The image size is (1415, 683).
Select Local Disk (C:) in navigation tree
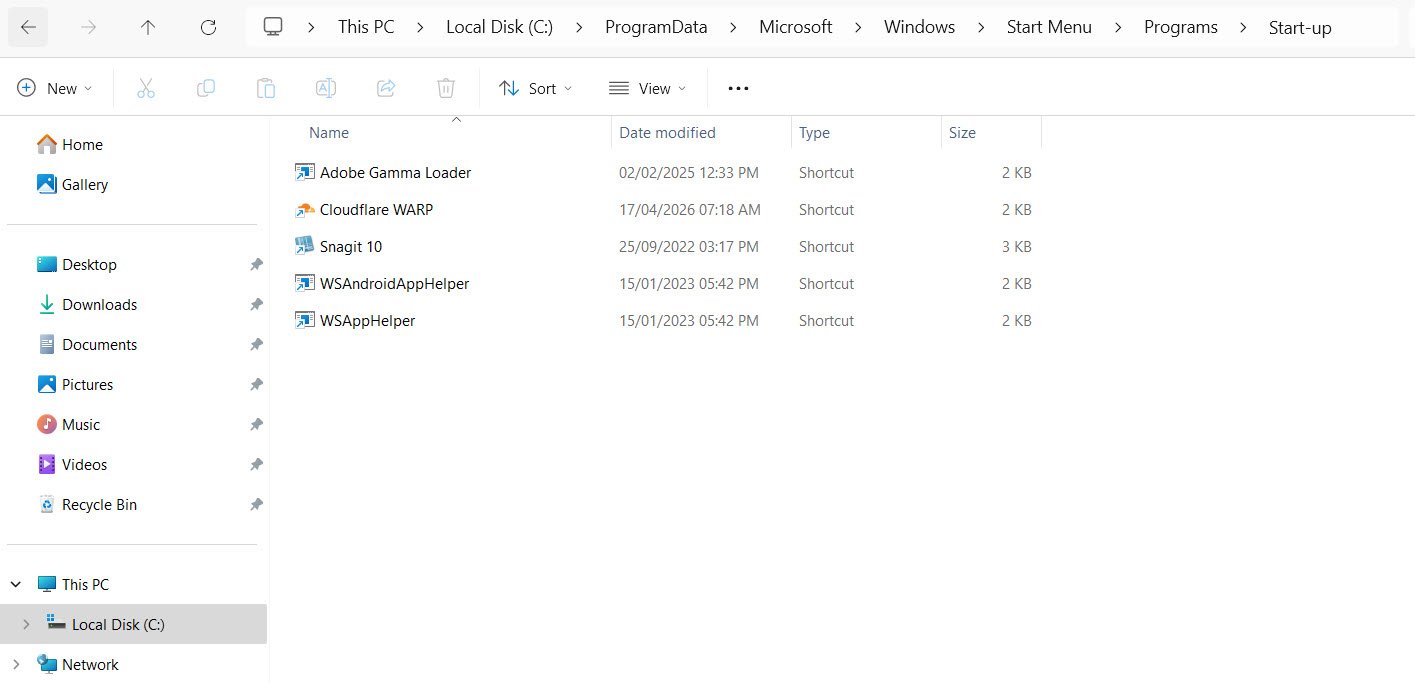(x=118, y=624)
